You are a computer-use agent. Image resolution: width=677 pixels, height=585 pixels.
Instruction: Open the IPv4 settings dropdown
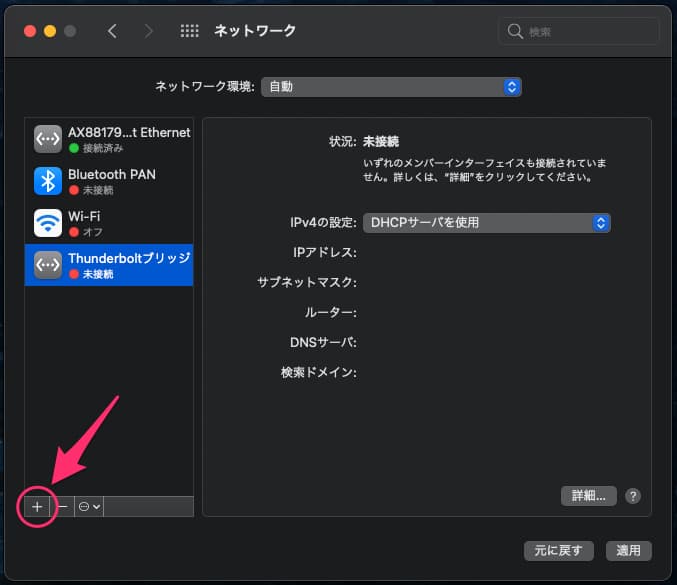tap(486, 223)
